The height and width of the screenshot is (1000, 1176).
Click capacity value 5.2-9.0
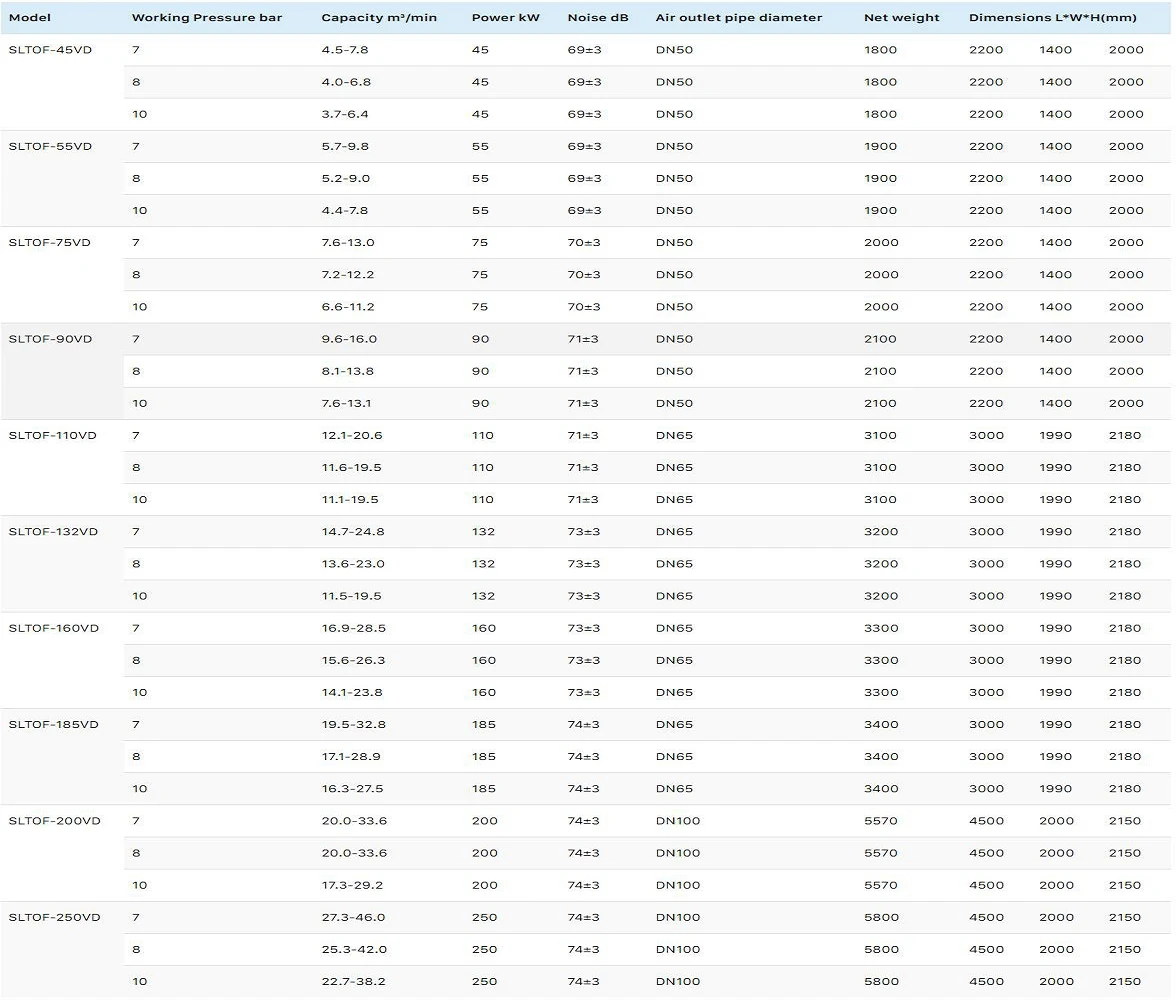click(346, 179)
